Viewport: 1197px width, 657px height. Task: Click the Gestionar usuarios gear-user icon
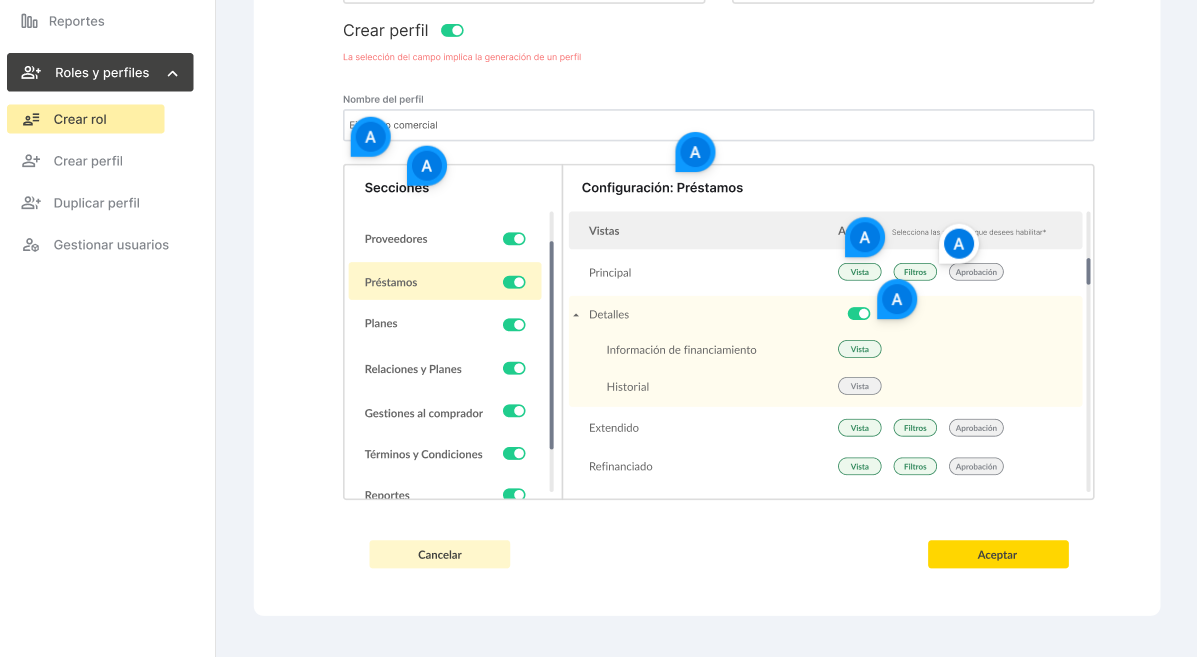31,245
